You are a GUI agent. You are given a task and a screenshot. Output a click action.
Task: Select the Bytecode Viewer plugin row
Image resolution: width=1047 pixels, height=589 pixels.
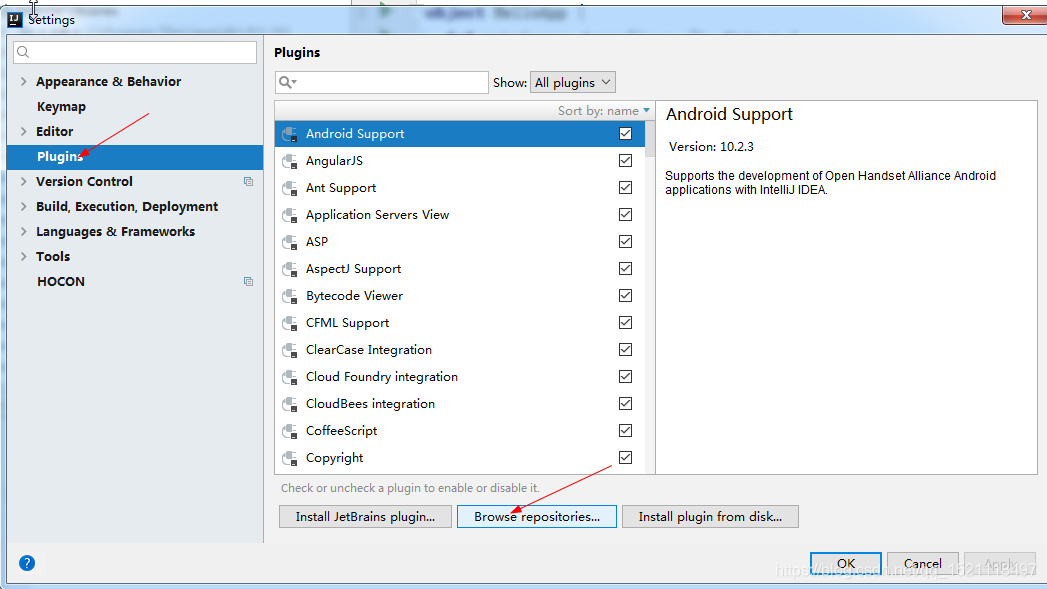(x=459, y=296)
